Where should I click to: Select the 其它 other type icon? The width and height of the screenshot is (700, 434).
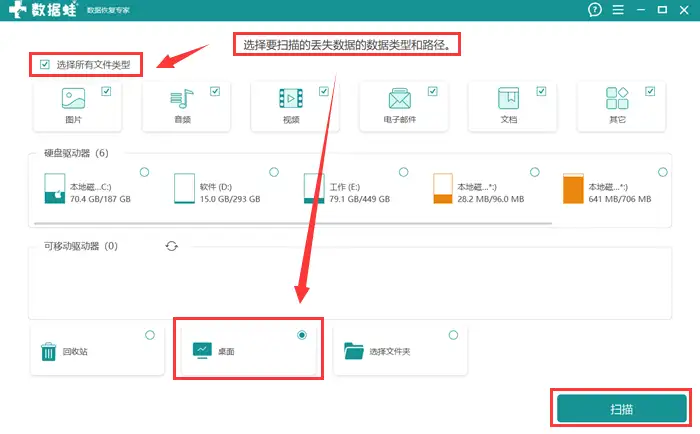[617, 98]
